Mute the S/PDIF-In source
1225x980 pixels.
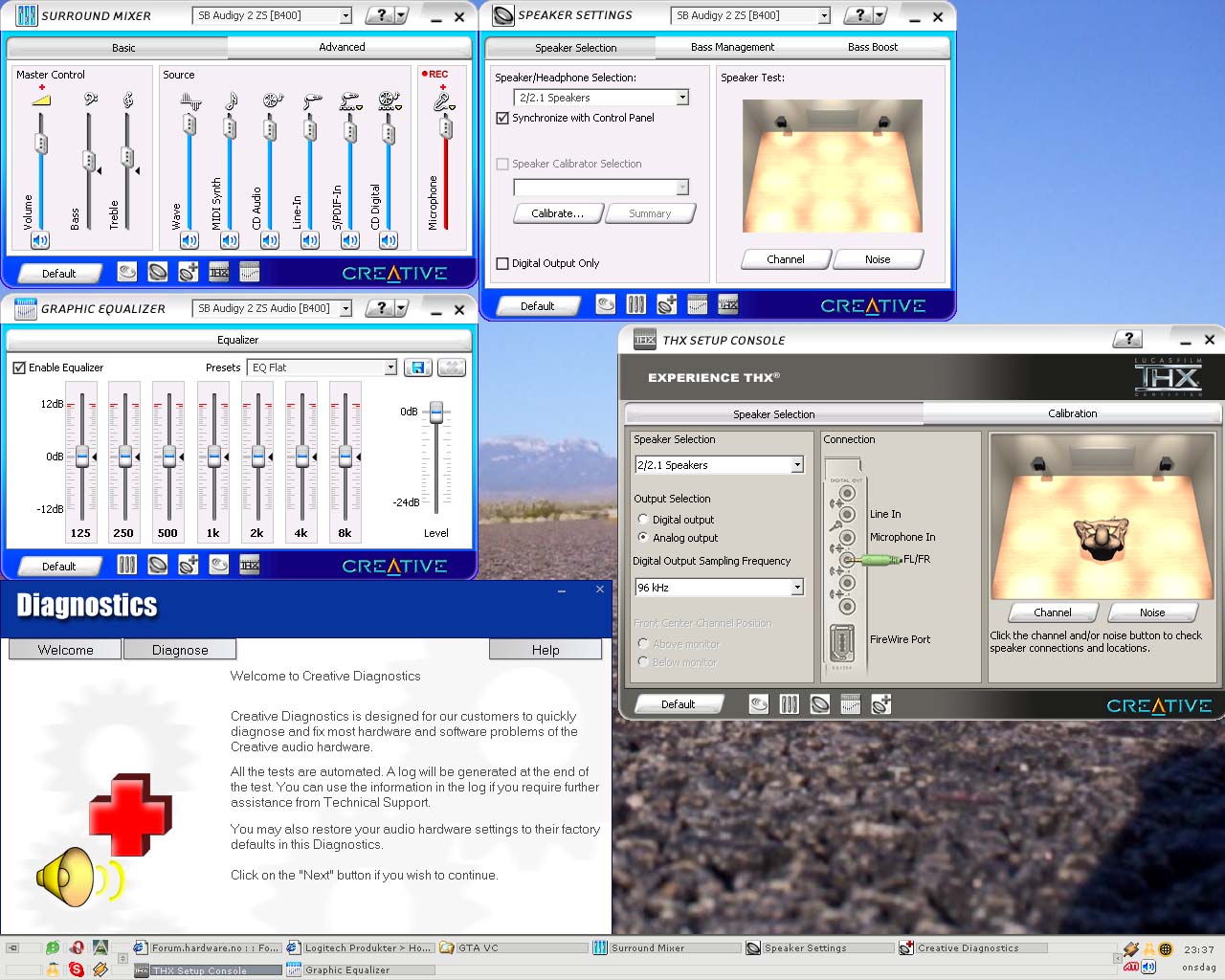(x=350, y=240)
